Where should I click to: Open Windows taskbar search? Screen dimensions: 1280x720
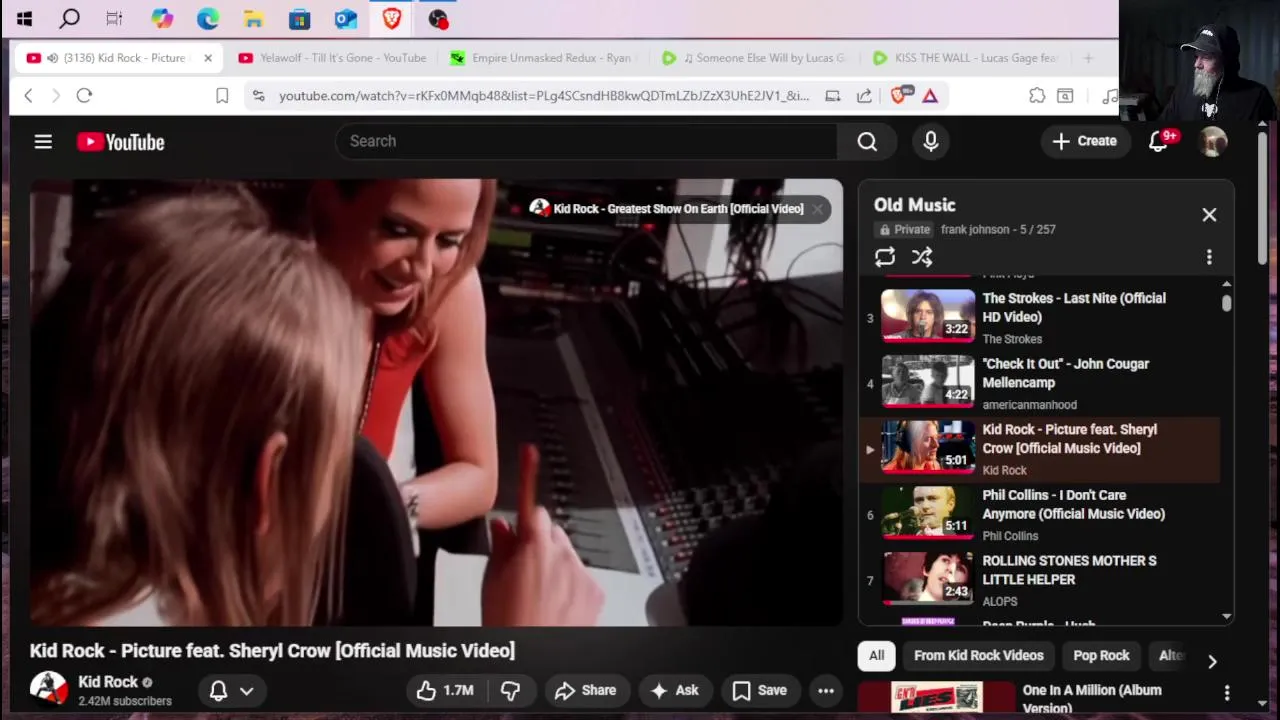click(69, 18)
